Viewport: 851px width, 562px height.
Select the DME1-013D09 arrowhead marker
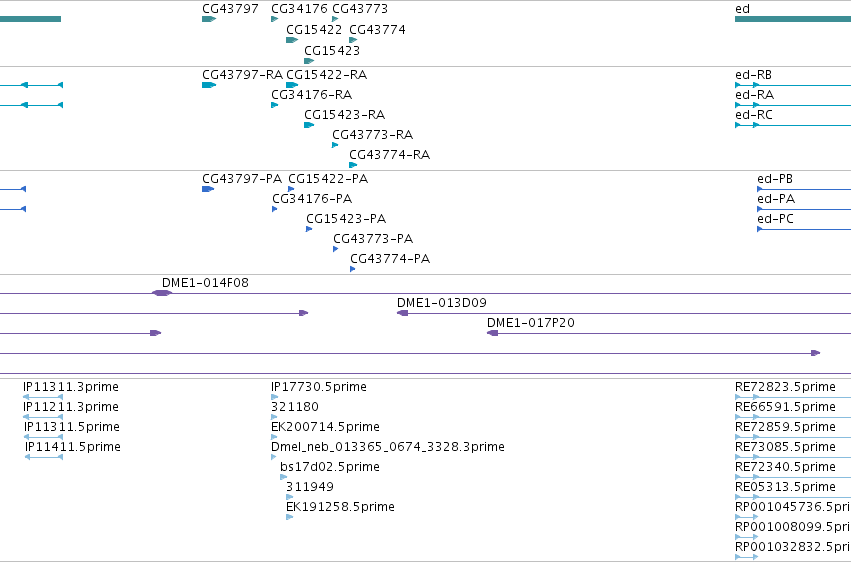402,313
